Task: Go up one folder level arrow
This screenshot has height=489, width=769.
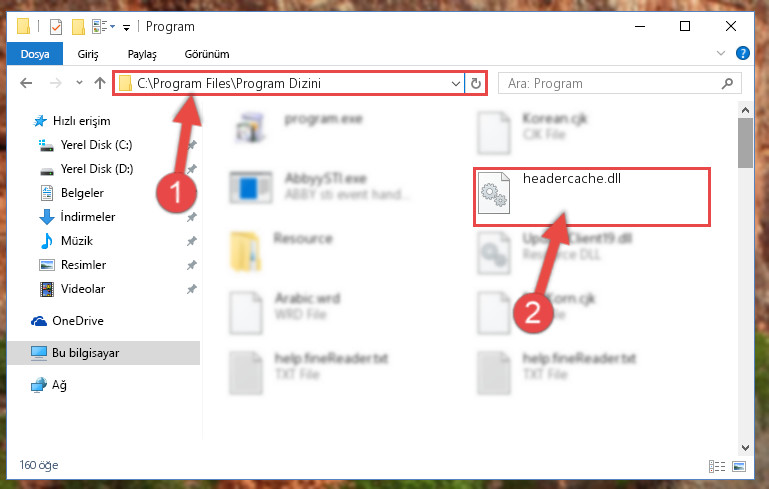Action: pos(100,83)
